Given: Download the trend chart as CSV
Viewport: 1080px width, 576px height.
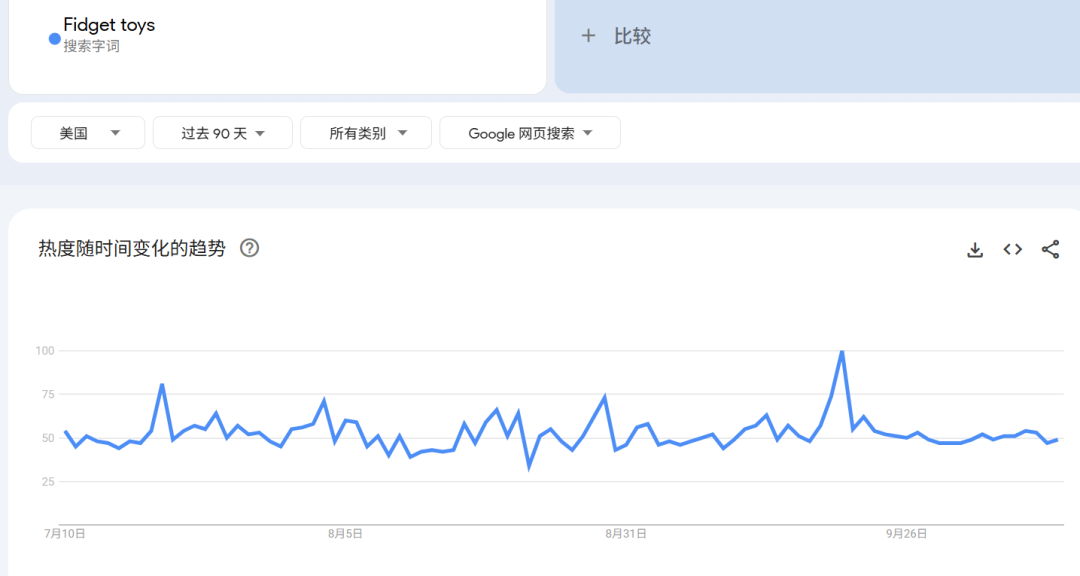Looking at the screenshot, I should (975, 249).
